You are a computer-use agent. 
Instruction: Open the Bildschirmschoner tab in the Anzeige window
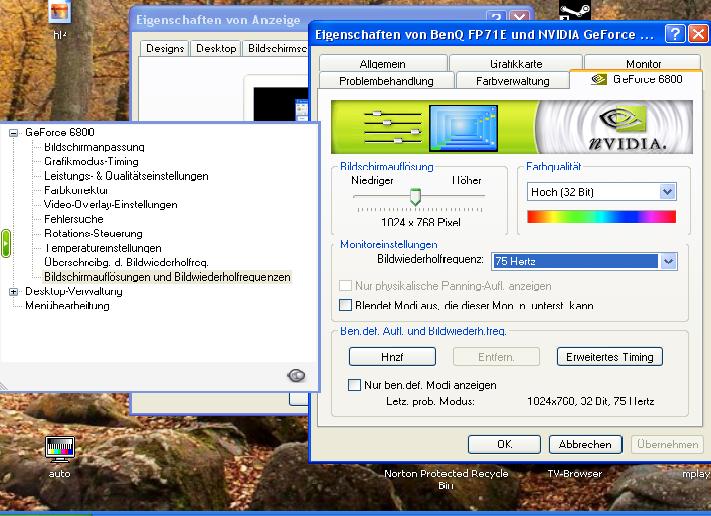coord(276,49)
